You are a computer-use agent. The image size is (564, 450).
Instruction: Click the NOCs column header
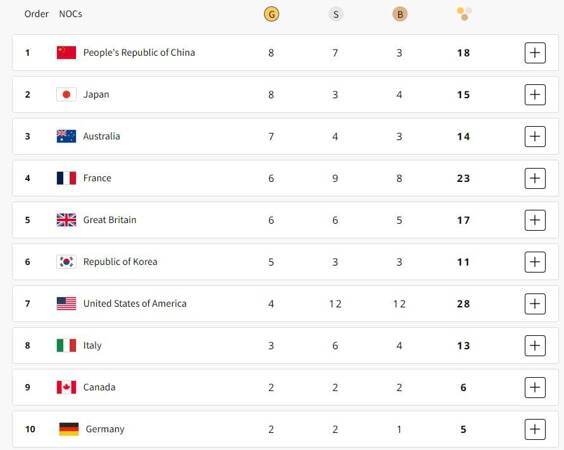[x=70, y=14]
